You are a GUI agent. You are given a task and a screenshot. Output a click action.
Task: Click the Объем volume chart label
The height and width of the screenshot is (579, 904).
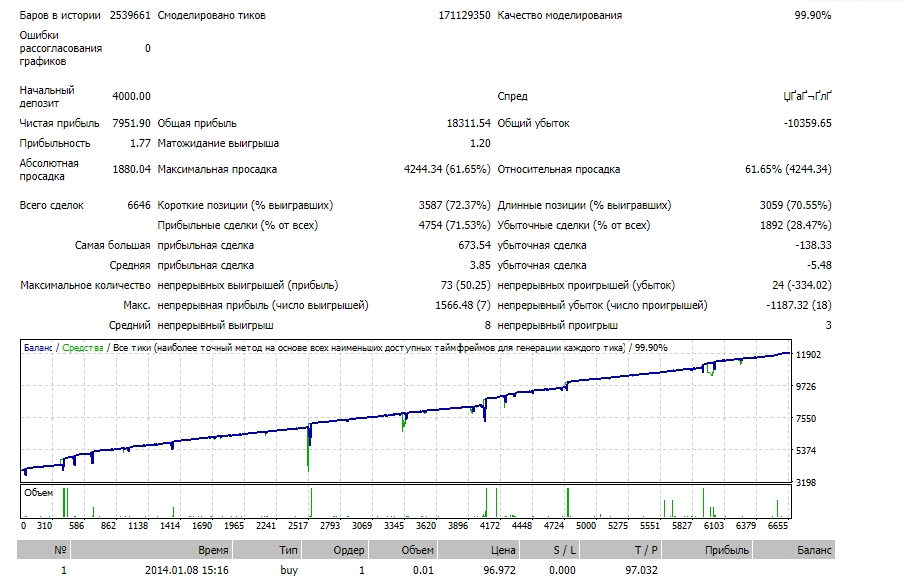39,492
